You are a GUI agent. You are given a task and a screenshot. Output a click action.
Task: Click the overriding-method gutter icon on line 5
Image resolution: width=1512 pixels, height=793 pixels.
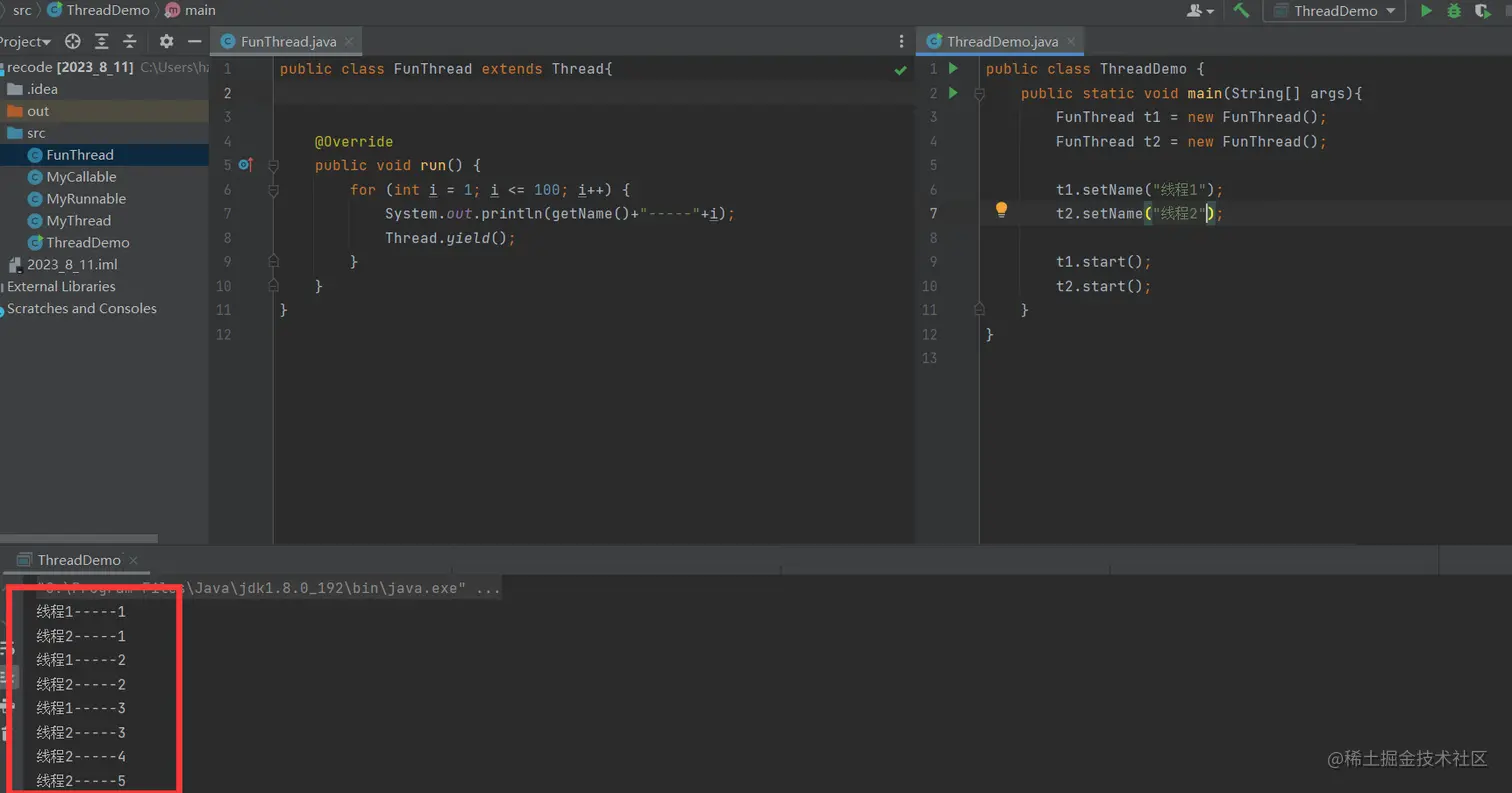[245, 165]
